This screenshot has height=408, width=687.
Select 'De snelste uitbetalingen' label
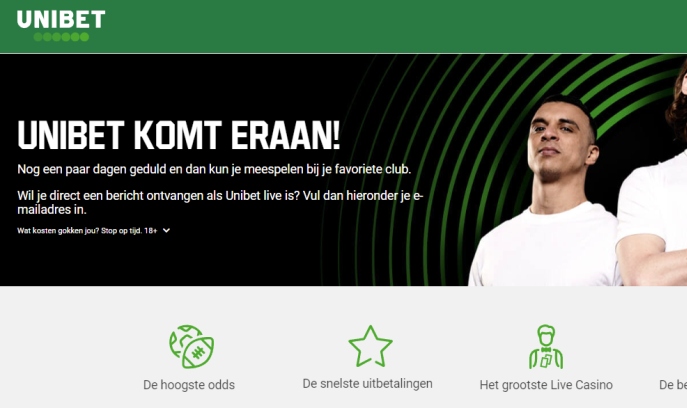coord(367,383)
